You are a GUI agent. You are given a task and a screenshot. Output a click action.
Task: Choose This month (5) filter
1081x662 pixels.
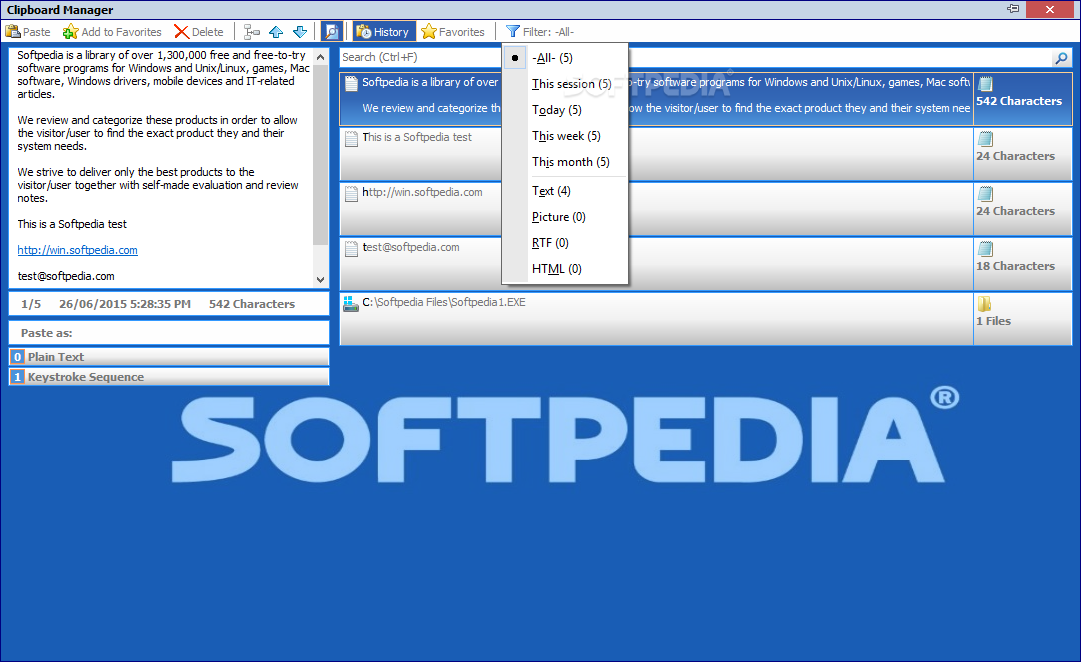[x=565, y=162]
